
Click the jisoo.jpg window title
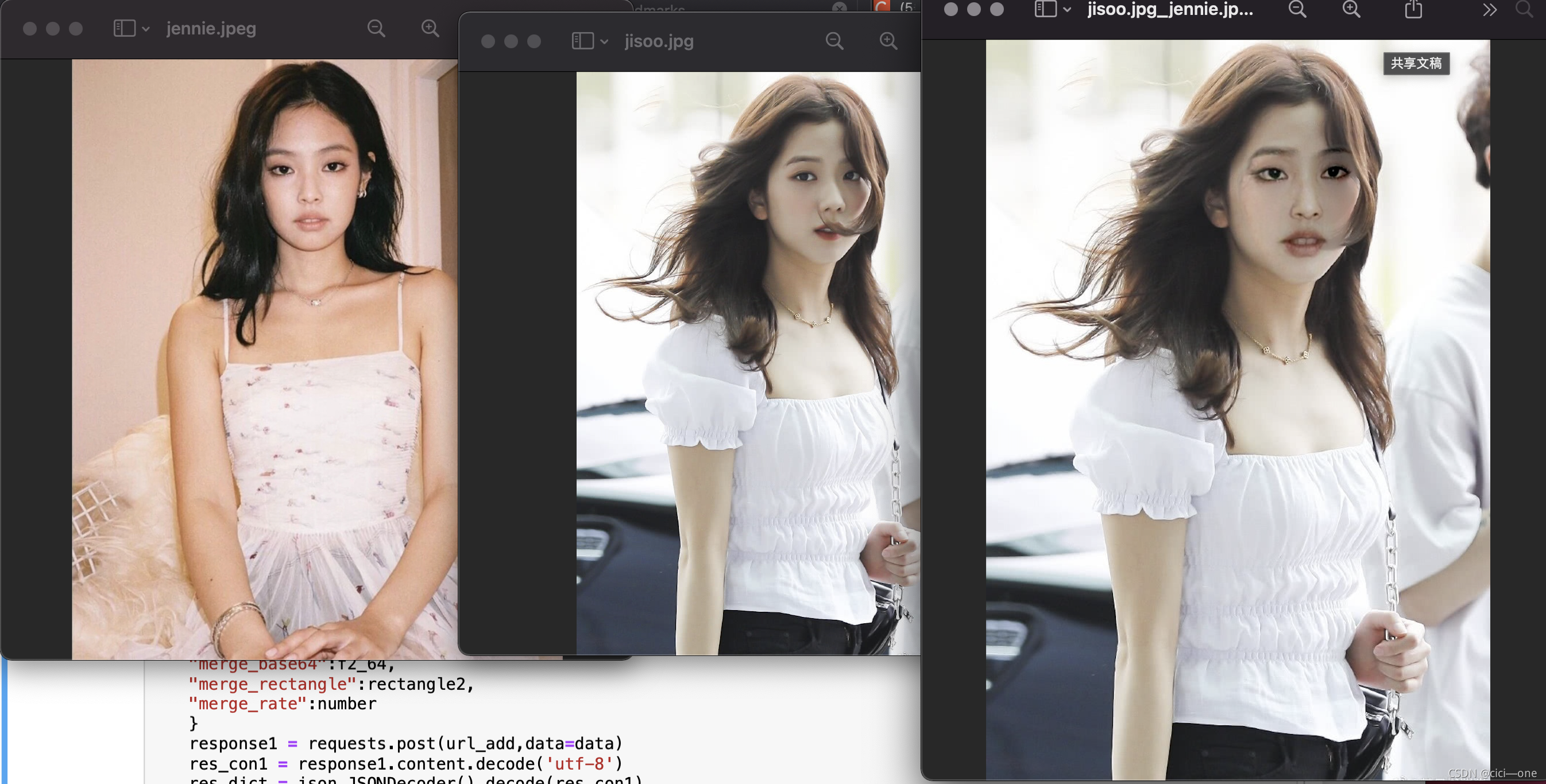pos(658,41)
